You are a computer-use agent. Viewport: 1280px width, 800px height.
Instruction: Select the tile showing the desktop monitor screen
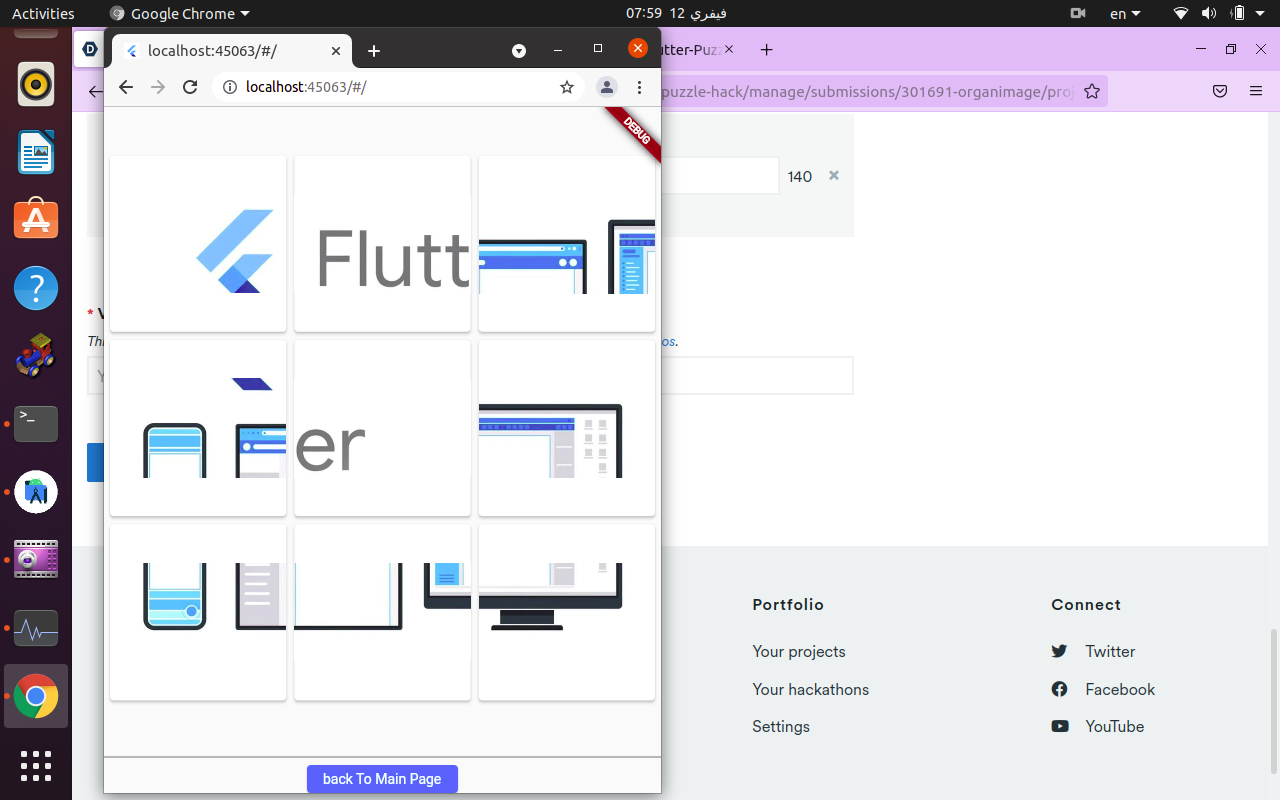point(567,428)
